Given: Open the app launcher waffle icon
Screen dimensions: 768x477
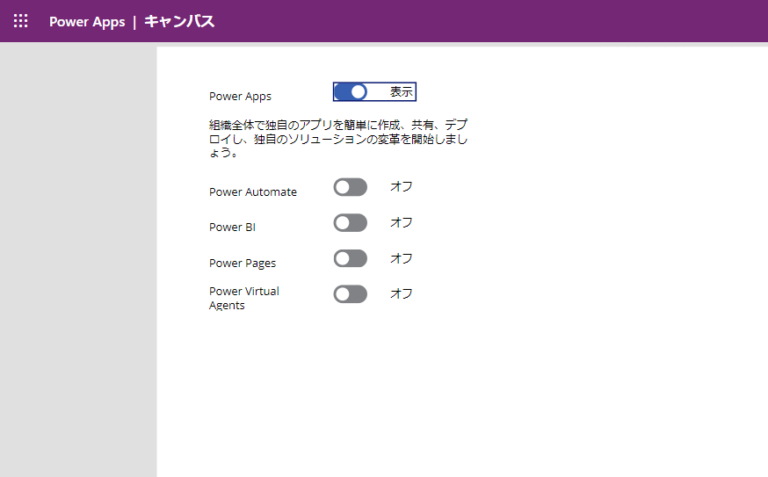Looking at the screenshot, I should [21, 21].
